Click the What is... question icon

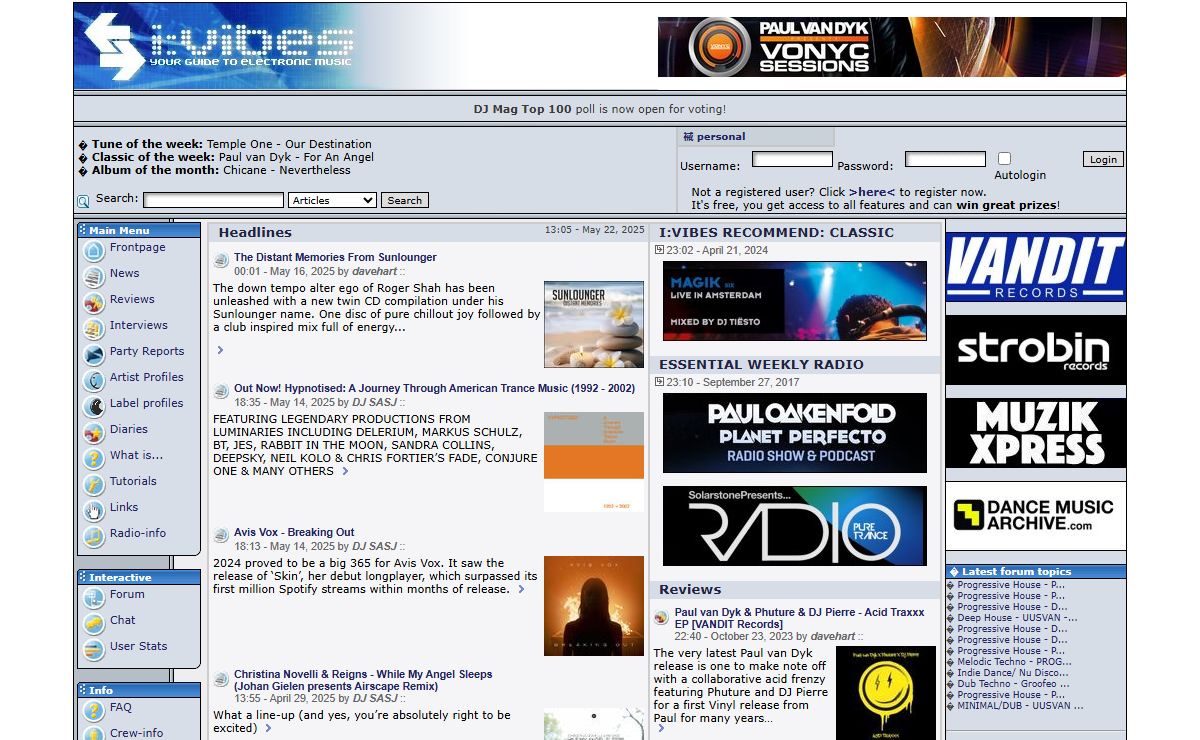click(x=94, y=458)
